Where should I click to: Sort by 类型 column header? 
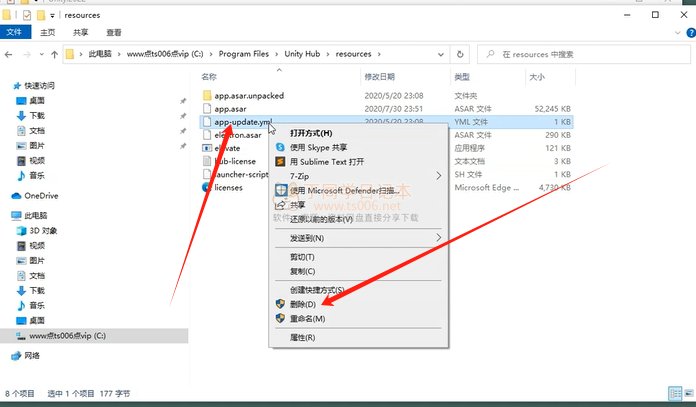coord(462,77)
